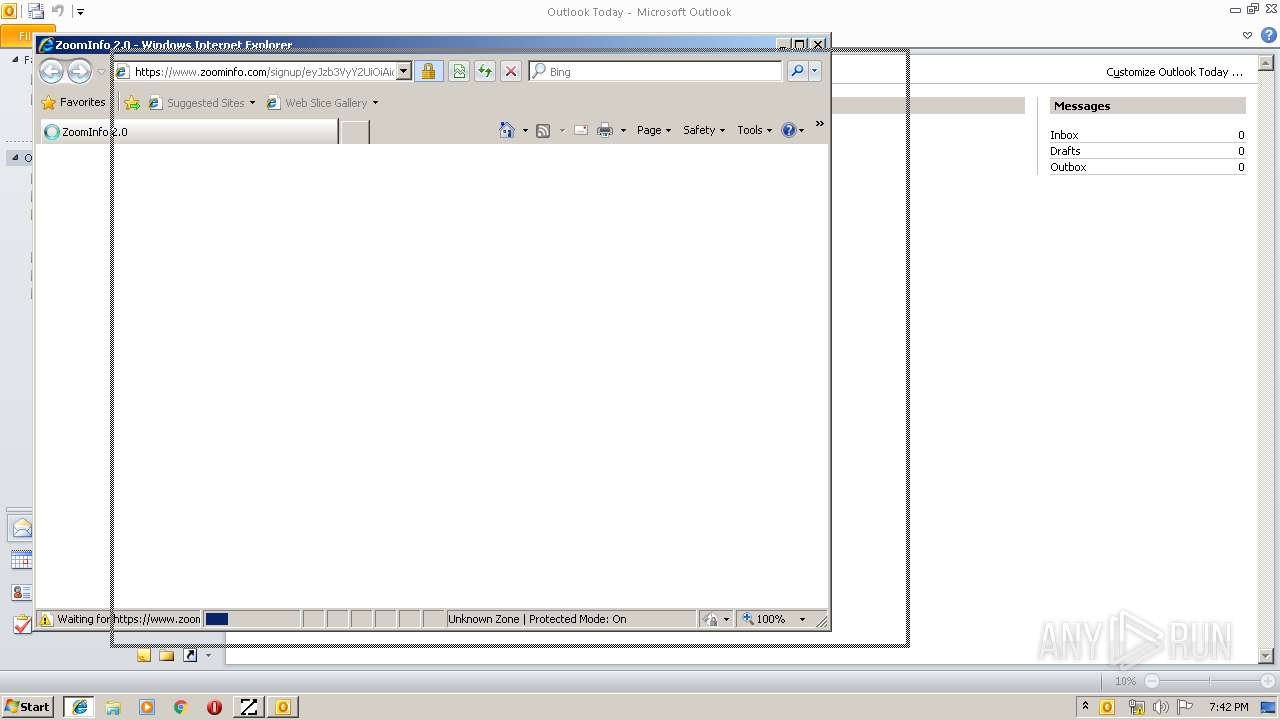This screenshot has width=1280, height=720.
Task: Expand Web Slice Gallery dropdown arrow
Action: 376,103
